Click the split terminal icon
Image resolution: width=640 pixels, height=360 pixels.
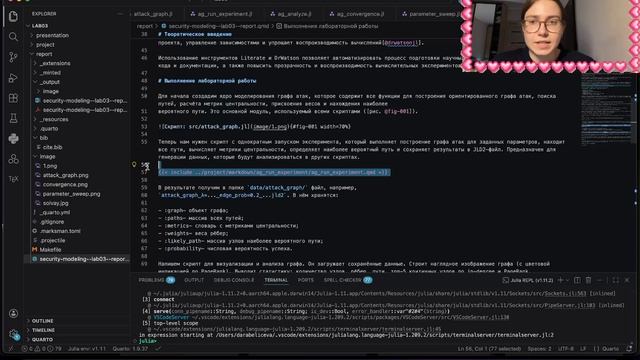577,280
